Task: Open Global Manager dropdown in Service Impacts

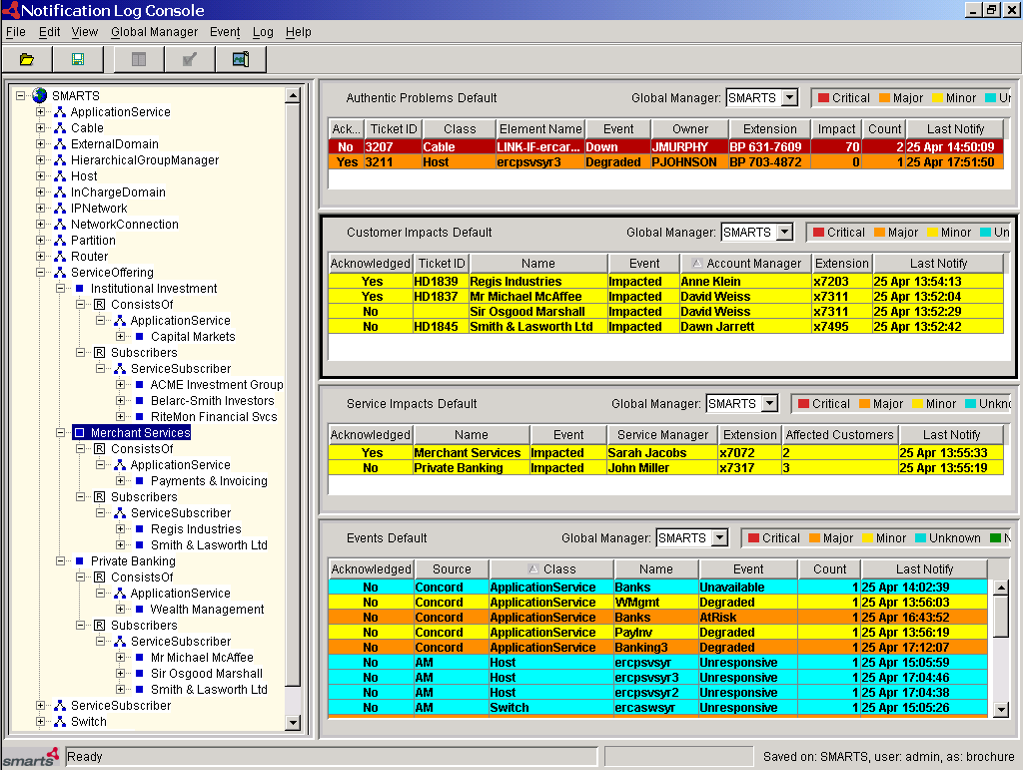Action: pyautogui.click(x=770, y=404)
